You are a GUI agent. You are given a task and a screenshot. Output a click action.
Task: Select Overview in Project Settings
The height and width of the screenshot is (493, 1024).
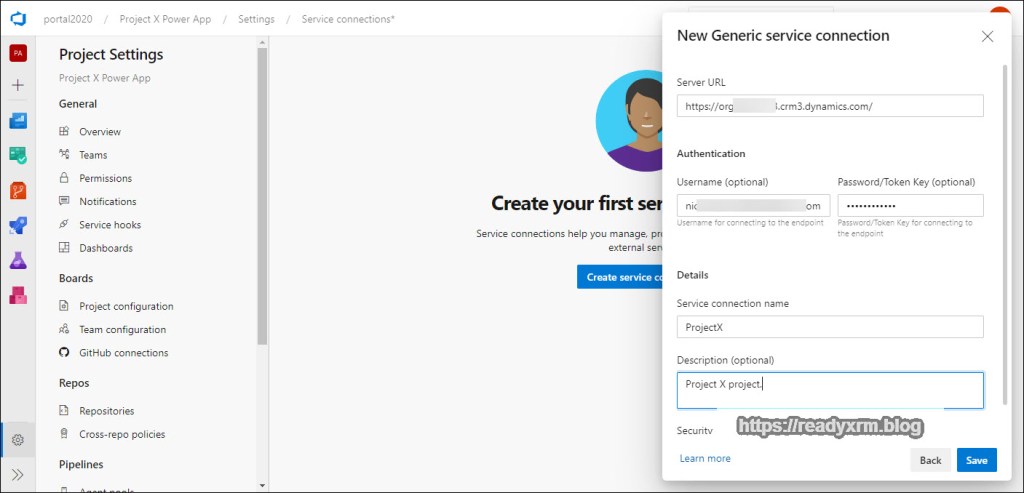click(100, 132)
